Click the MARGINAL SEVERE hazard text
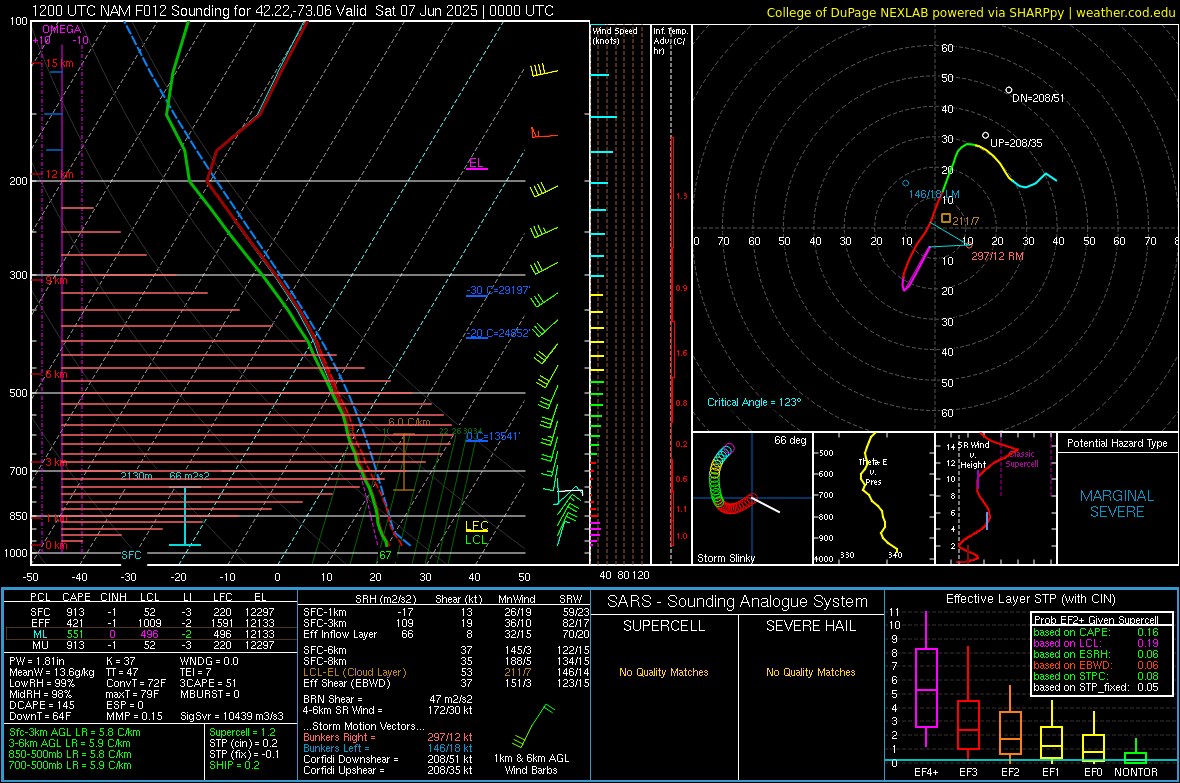 1117,504
